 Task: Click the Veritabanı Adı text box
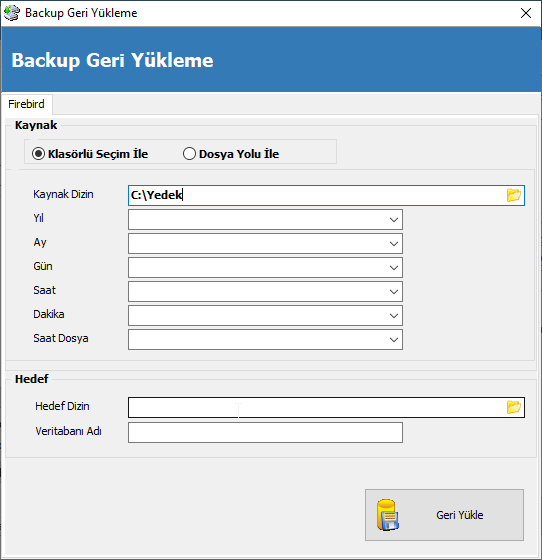(265, 432)
